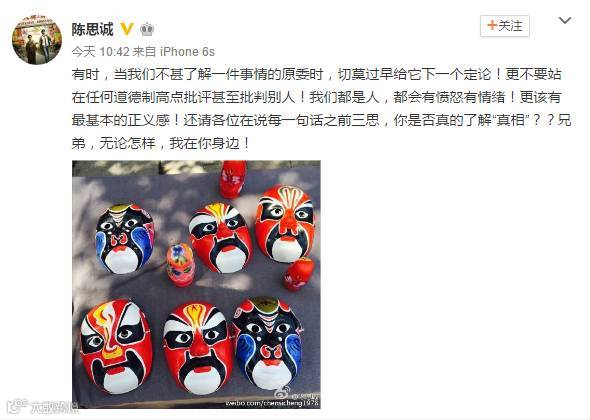The height and width of the screenshot is (420, 590).
Task: Click the top-left blue and black mask
Action: coord(125,239)
